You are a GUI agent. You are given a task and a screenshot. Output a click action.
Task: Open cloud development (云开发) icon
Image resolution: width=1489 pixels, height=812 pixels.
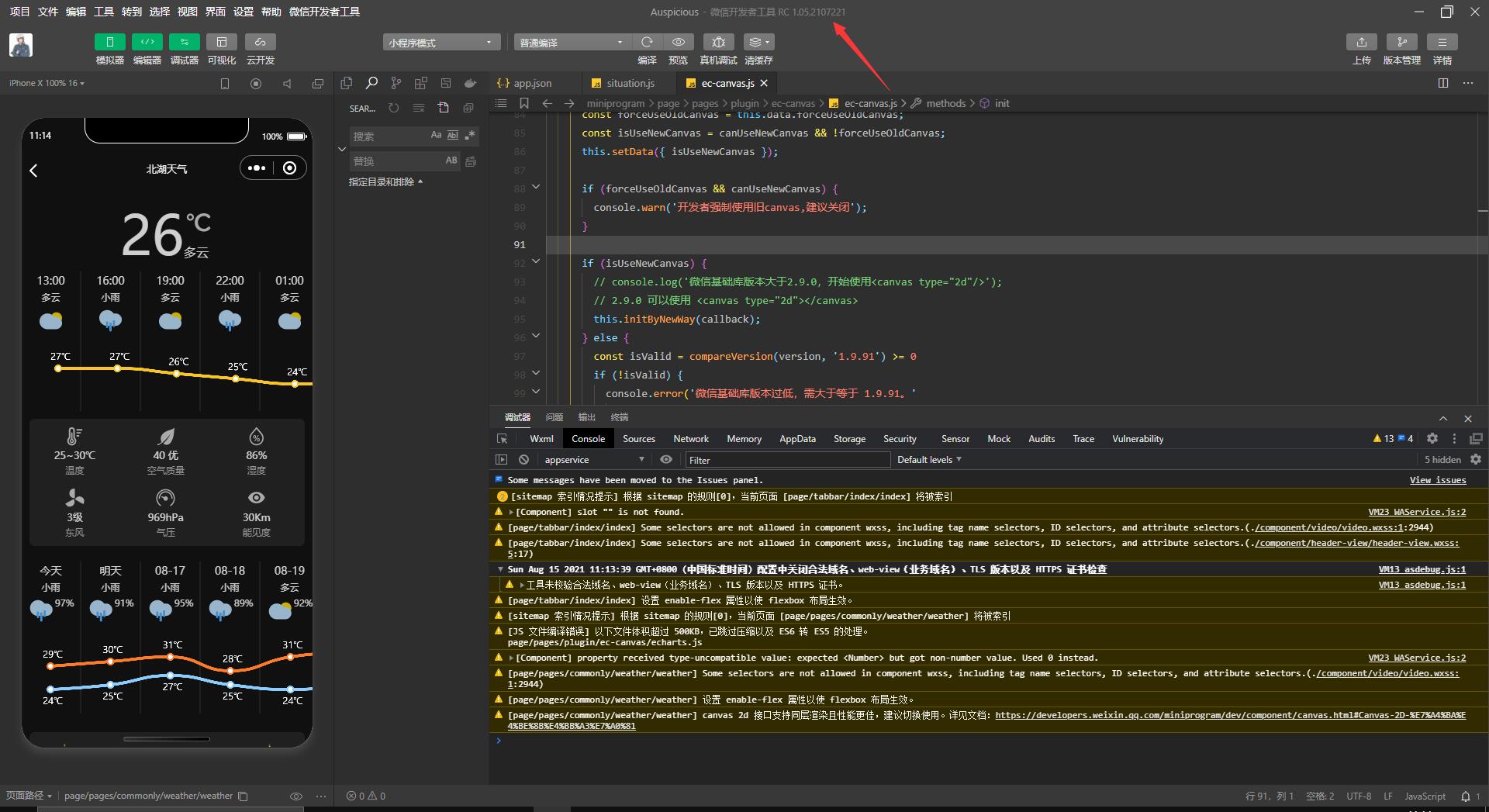pyautogui.click(x=261, y=42)
